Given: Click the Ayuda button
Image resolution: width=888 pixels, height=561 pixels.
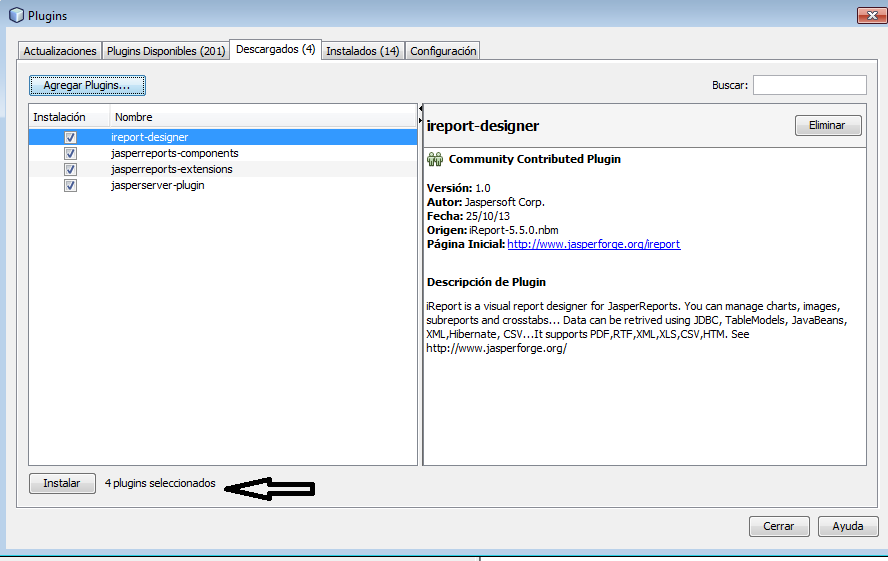Looking at the screenshot, I should tap(848, 526).
